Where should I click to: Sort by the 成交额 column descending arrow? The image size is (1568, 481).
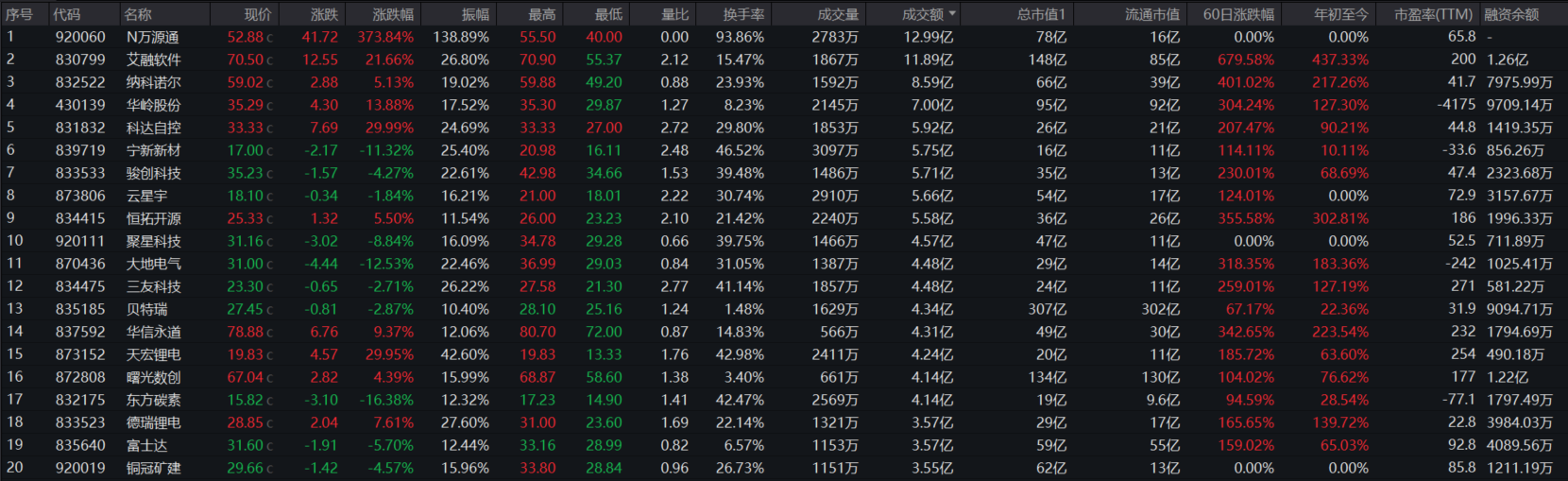click(952, 14)
